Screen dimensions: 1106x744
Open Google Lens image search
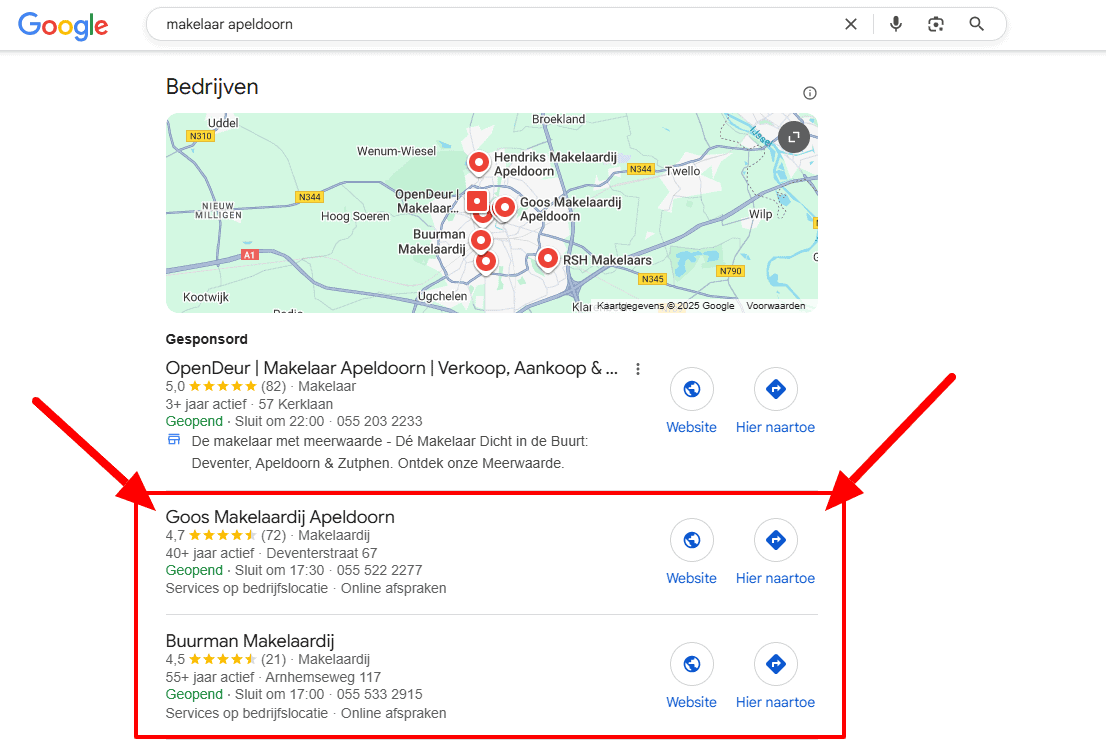click(x=936, y=23)
